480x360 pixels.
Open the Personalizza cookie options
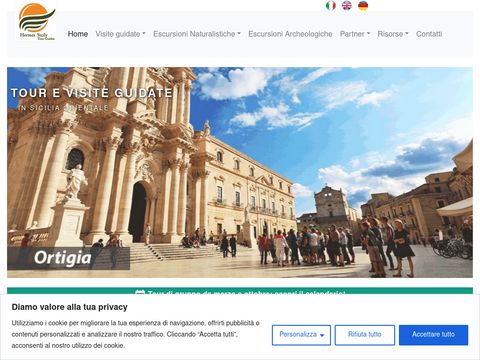click(301, 335)
